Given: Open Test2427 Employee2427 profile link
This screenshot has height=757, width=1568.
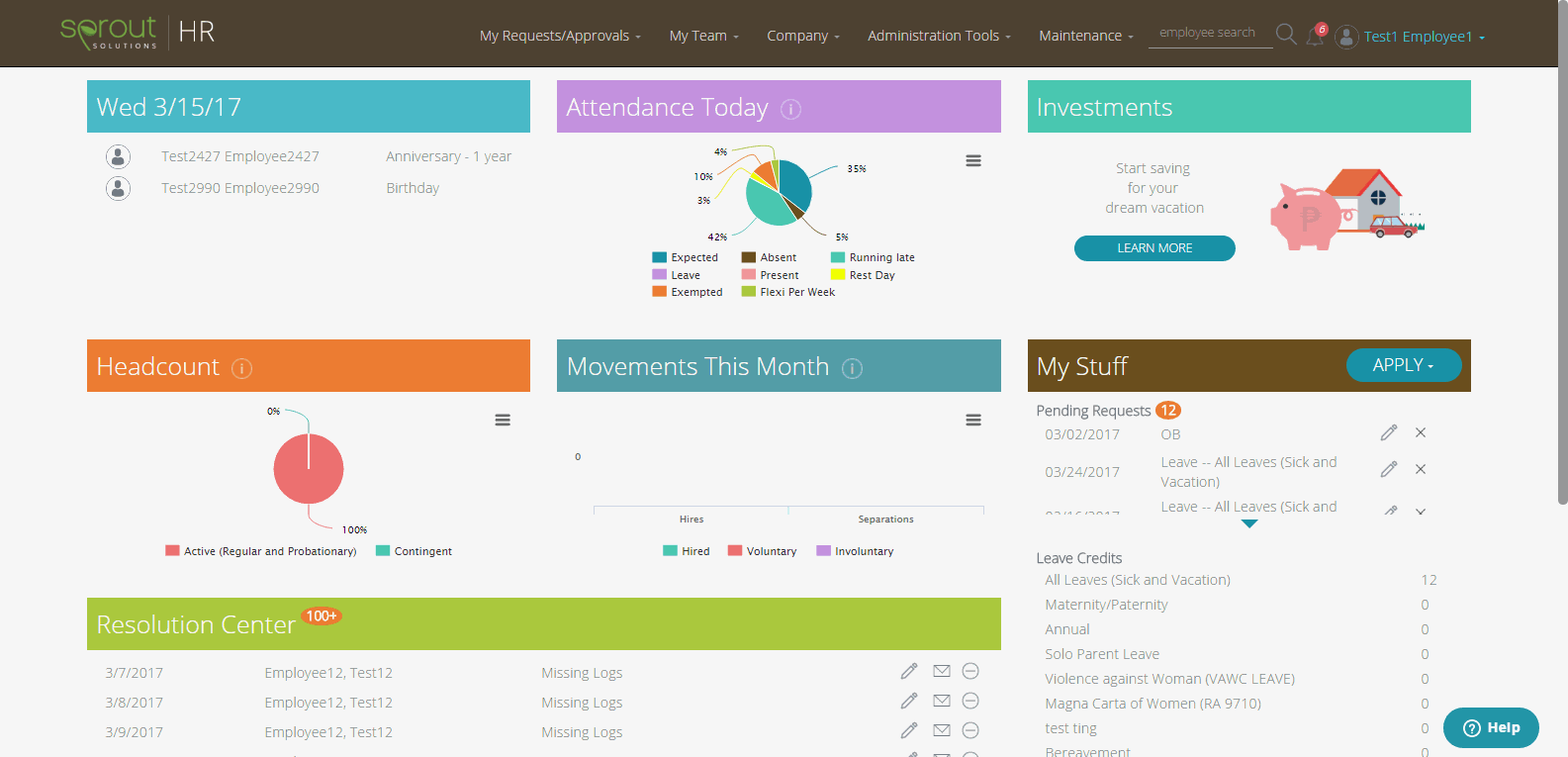Looking at the screenshot, I should pyautogui.click(x=240, y=156).
